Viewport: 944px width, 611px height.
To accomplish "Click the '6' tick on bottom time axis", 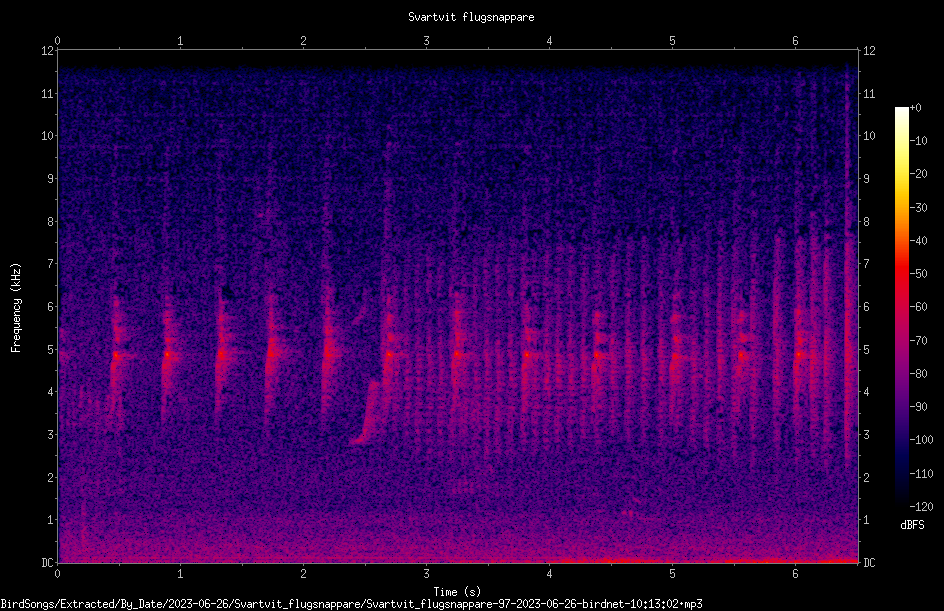I will coord(795,574).
